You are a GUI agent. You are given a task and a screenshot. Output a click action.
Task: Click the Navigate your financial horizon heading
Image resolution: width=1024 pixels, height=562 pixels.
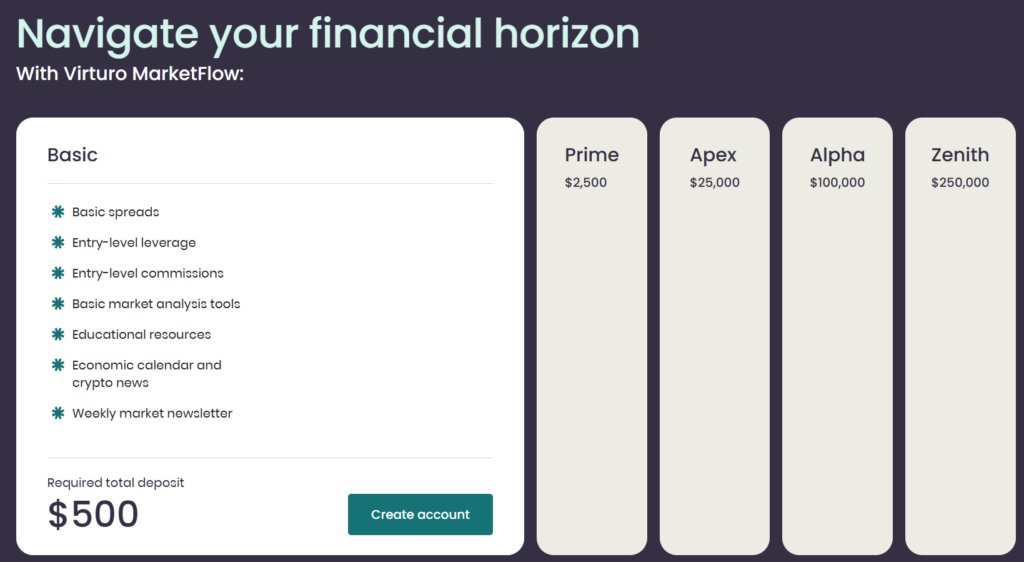click(x=328, y=33)
